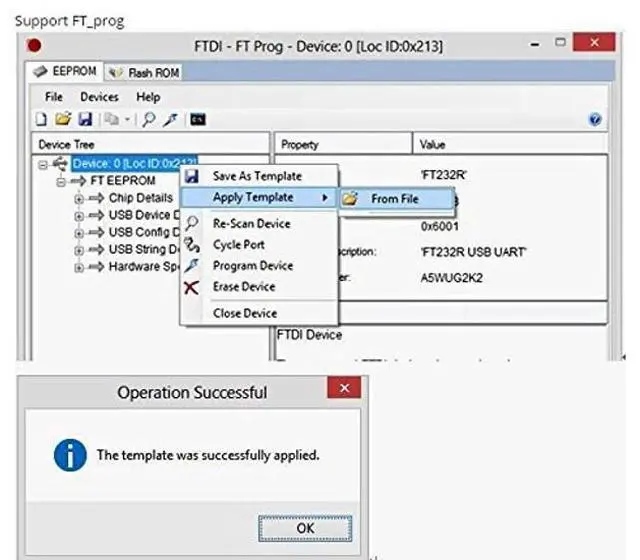This screenshot has height=560, width=640.
Task: Expand the Chip Details tree node
Action: click(x=78, y=198)
